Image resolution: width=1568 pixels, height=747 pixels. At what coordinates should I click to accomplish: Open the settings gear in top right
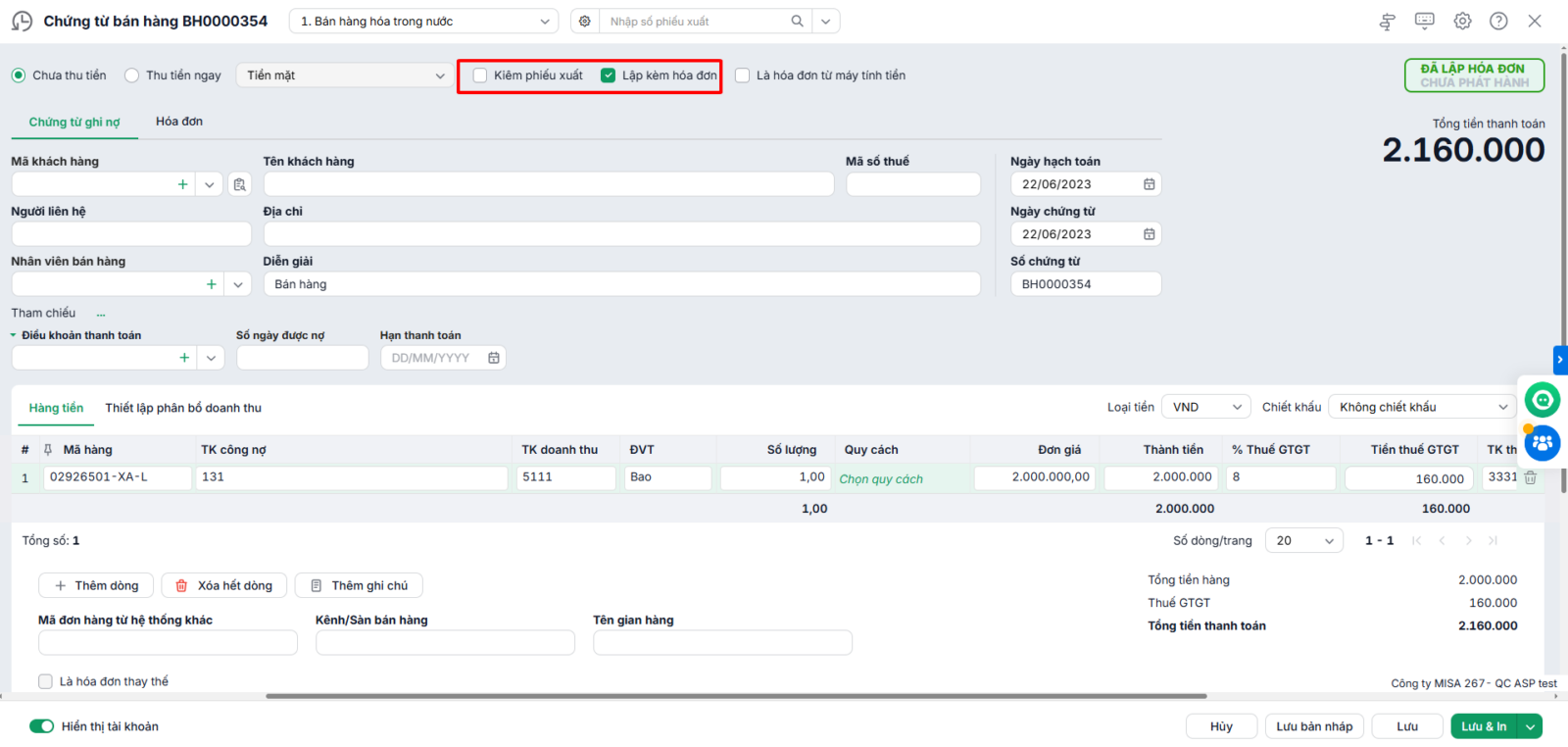click(1462, 21)
